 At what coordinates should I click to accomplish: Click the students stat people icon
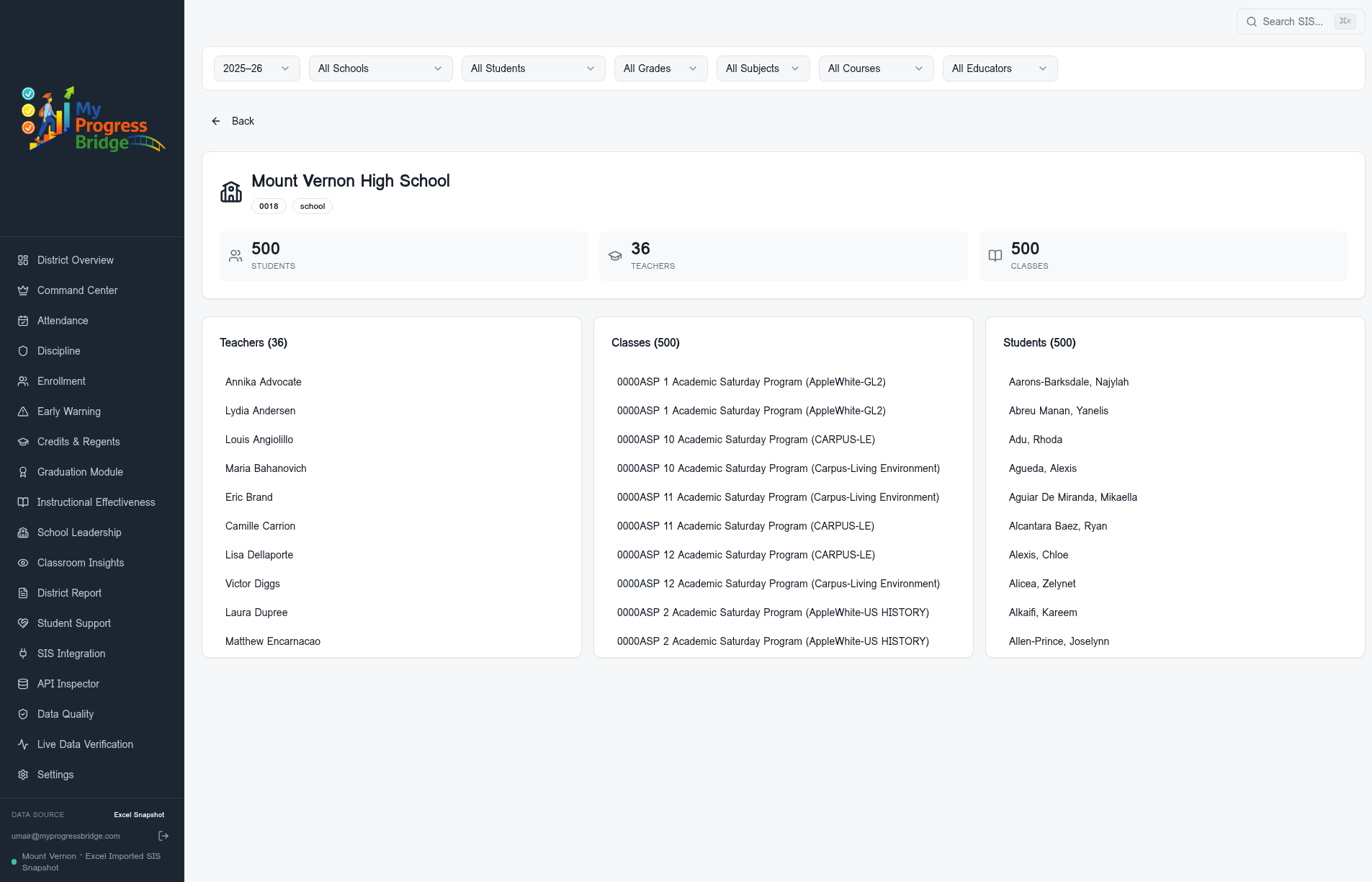pos(236,256)
